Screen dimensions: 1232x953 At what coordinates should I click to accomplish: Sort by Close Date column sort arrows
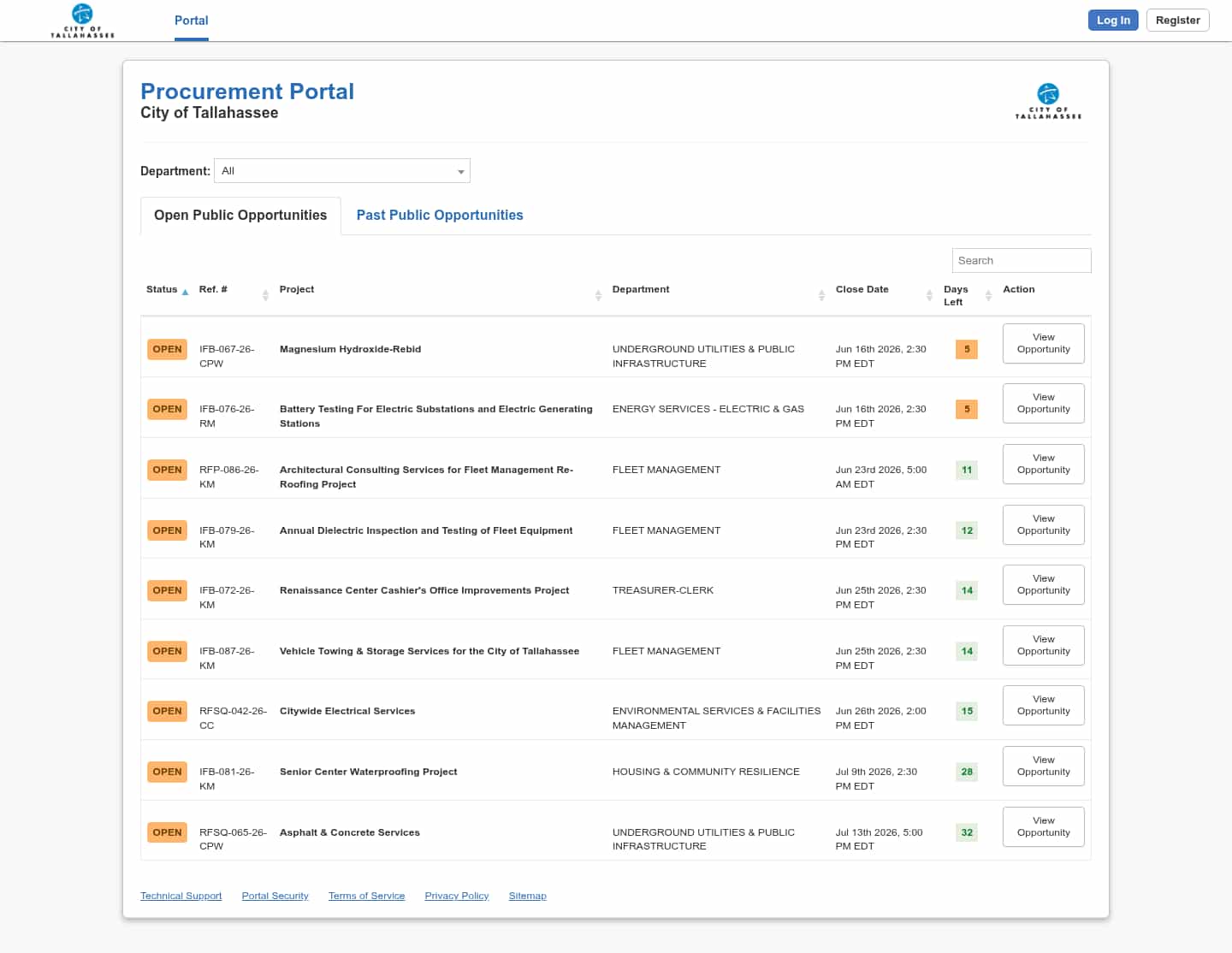coord(929,295)
